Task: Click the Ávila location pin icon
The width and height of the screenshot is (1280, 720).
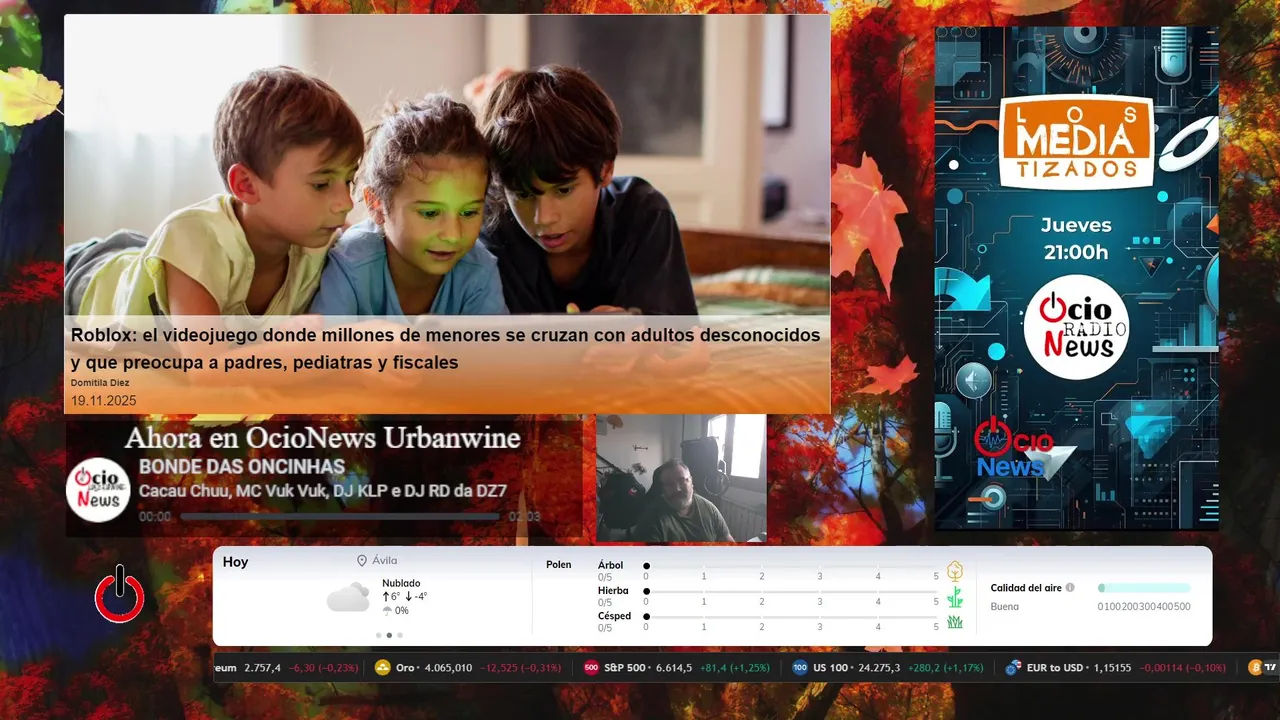Action: [x=362, y=561]
